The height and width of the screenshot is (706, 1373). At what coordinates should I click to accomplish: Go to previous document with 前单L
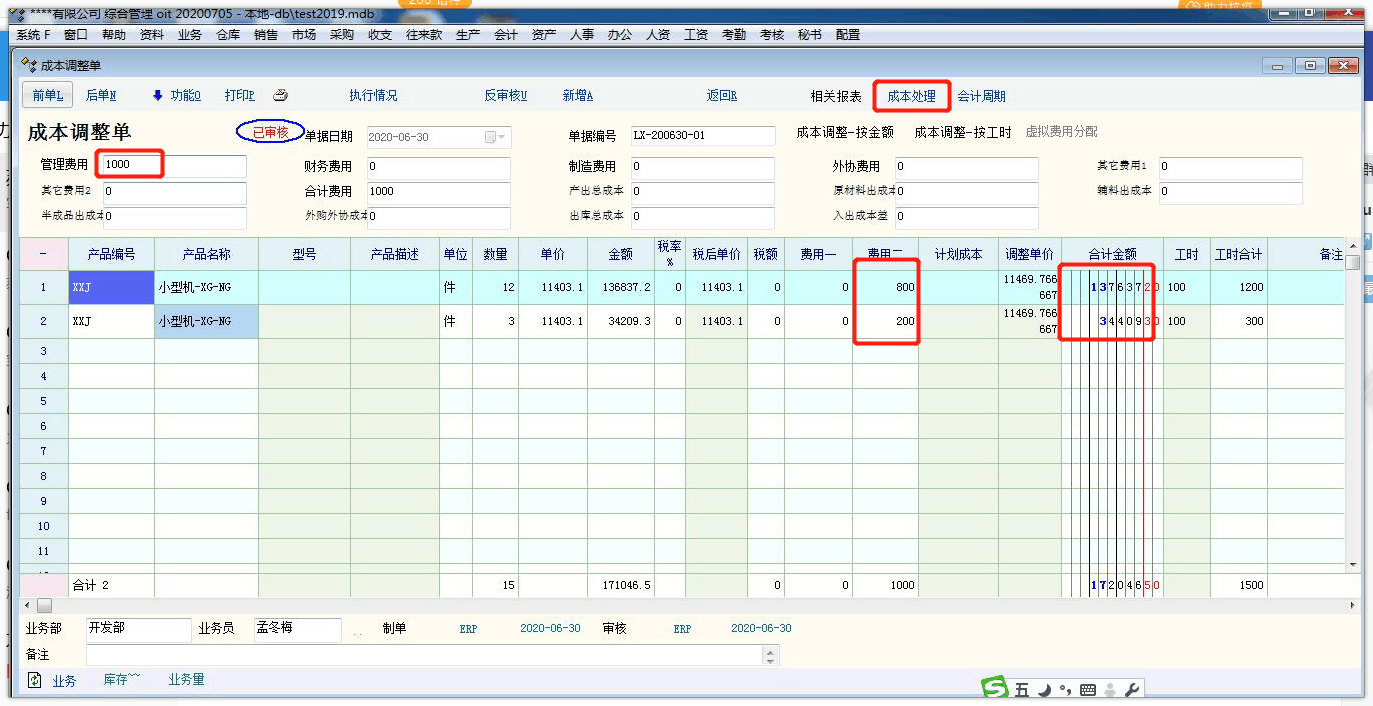47,96
